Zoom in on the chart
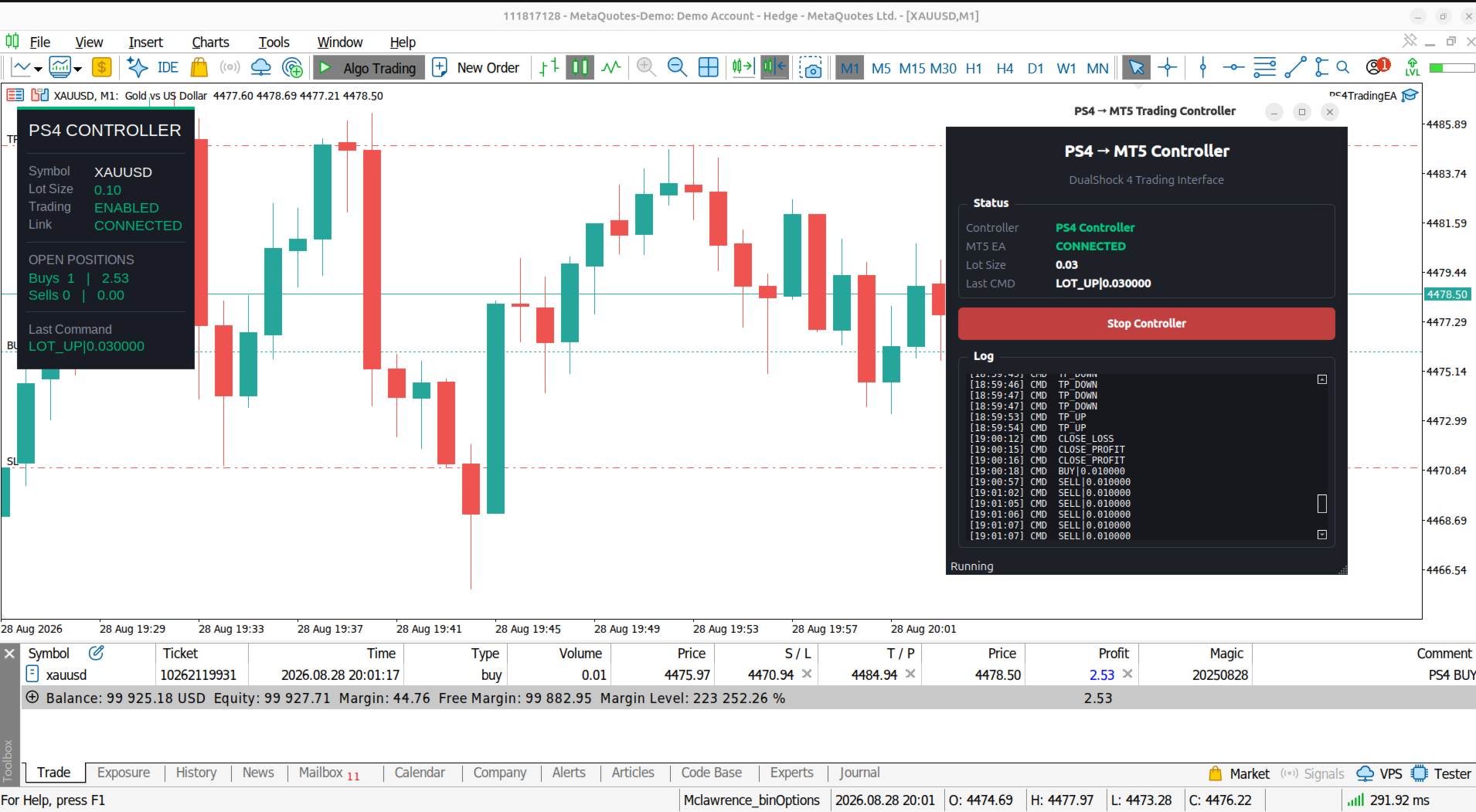 646,68
